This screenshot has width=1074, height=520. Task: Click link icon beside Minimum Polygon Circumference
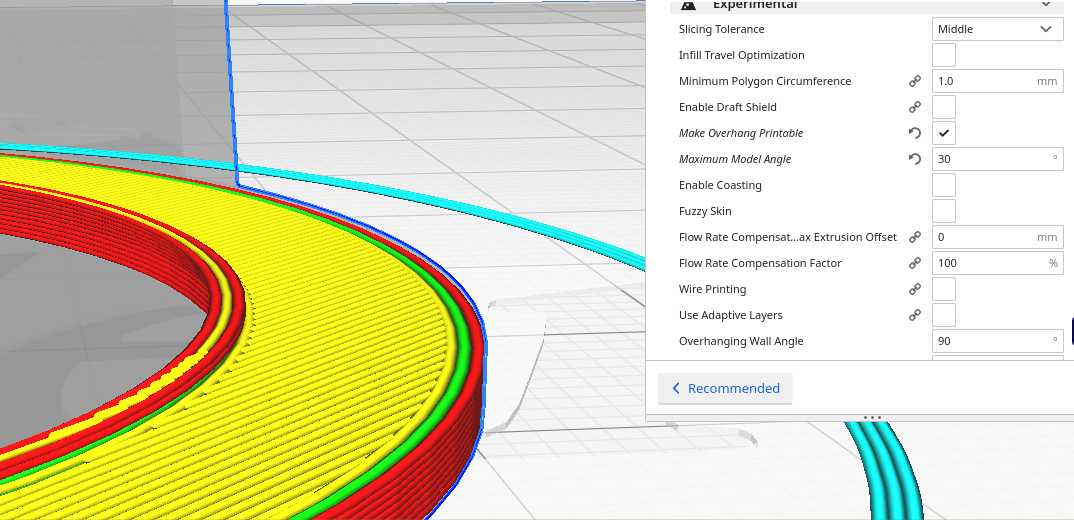coord(914,81)
